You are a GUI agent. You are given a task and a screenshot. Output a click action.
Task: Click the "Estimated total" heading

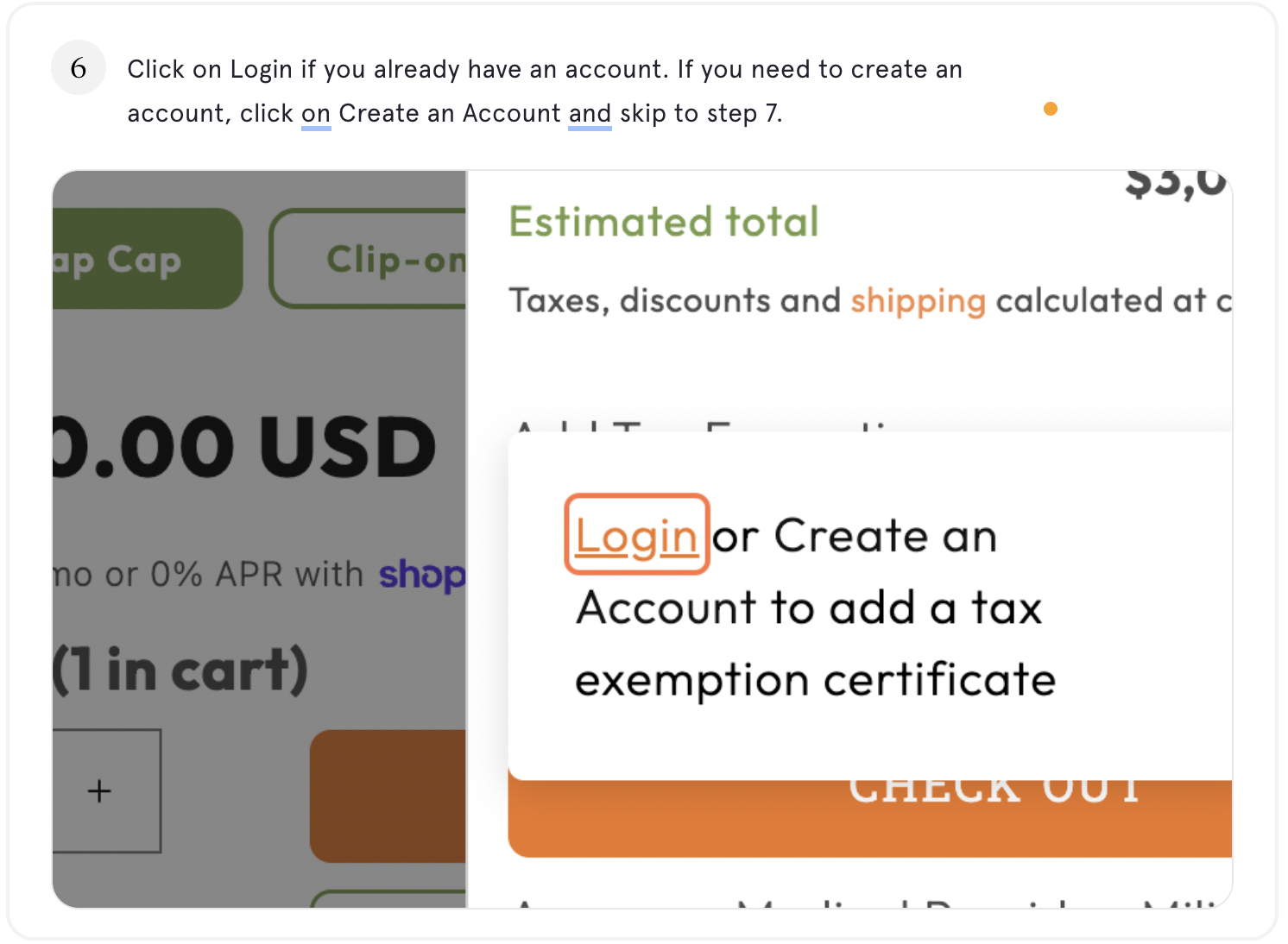tap(663, 222)
